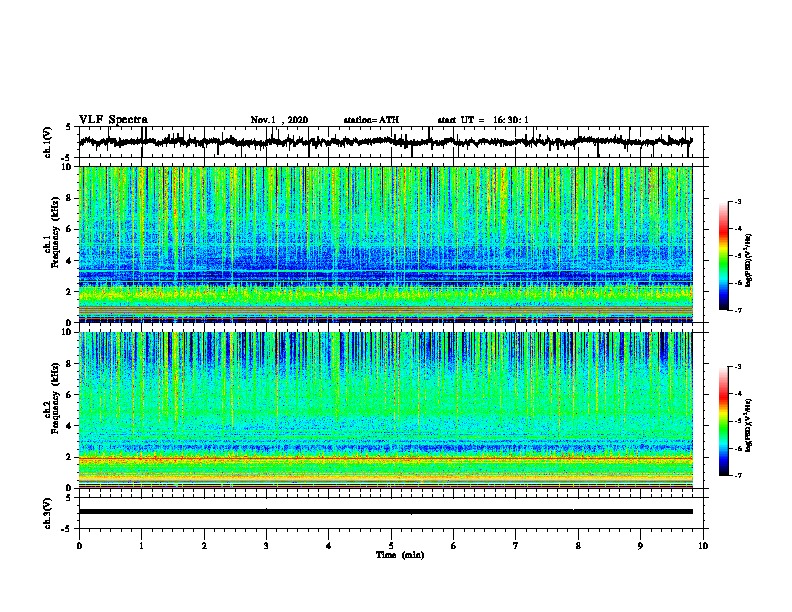Click the "8" kHz tick of ch.1 spectrogram
The width and height of the screenshot is (792, 612).
pos(69,198)
